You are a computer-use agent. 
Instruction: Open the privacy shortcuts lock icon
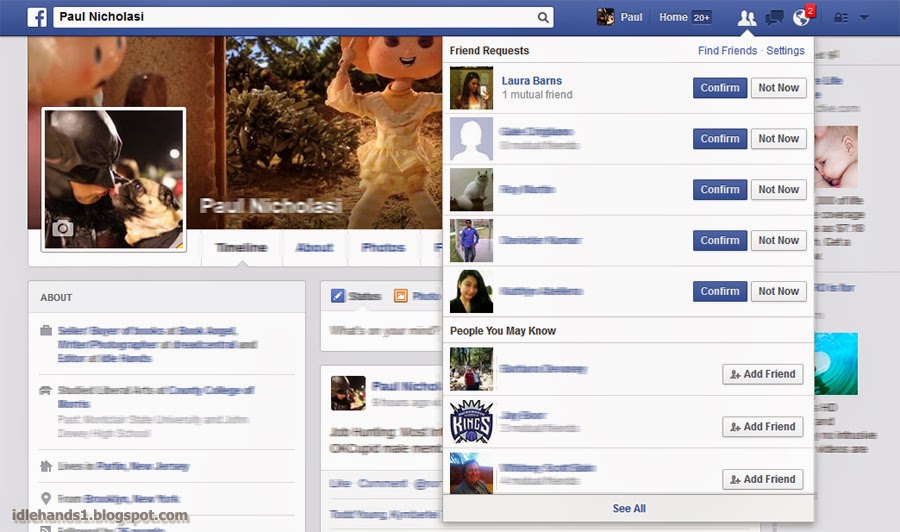pos(841,18)
